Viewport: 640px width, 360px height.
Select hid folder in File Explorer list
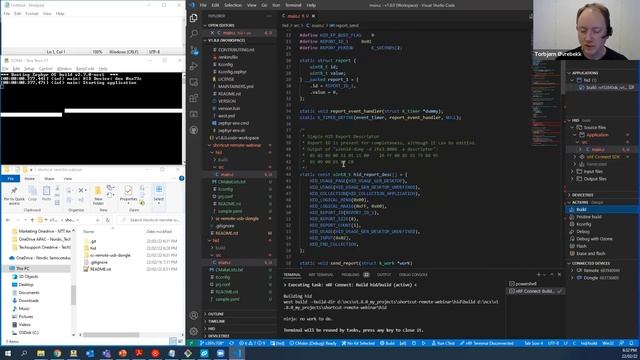[93, 248]
